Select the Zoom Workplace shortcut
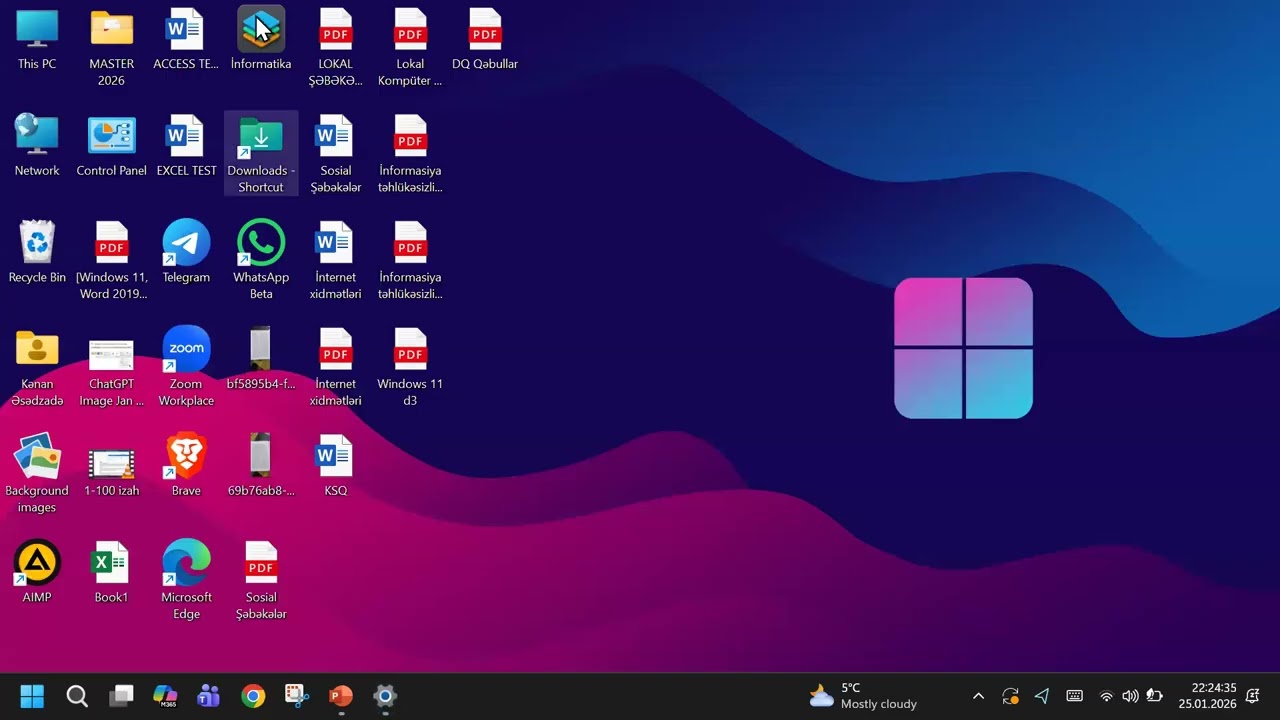 point(186,368)
